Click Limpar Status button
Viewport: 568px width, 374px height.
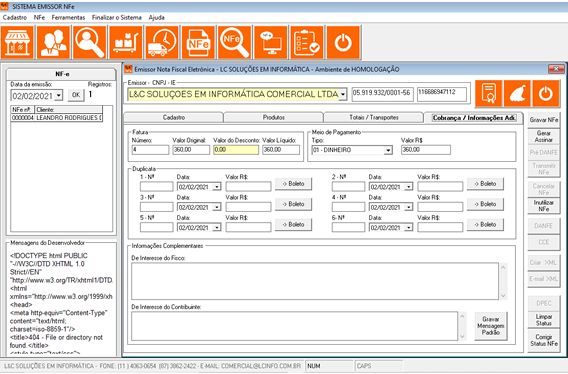pos(544,320)
